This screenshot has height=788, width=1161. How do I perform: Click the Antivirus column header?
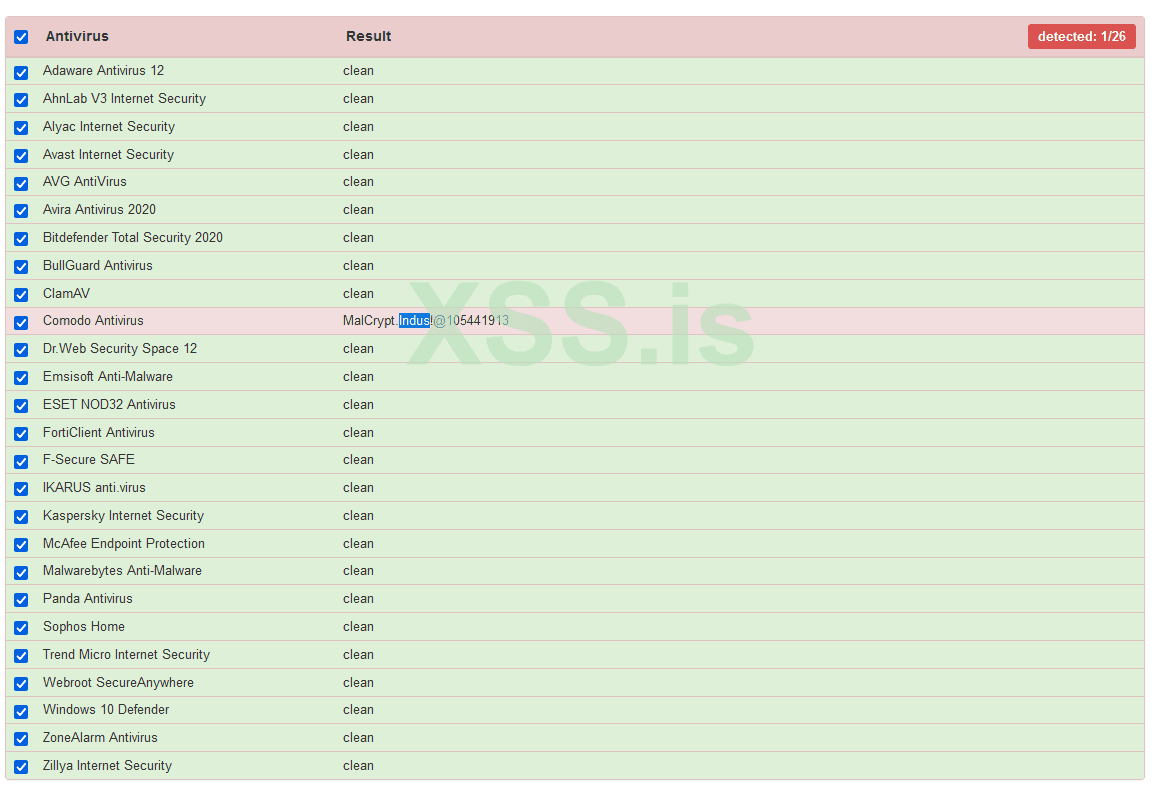(x=77, y=37)
